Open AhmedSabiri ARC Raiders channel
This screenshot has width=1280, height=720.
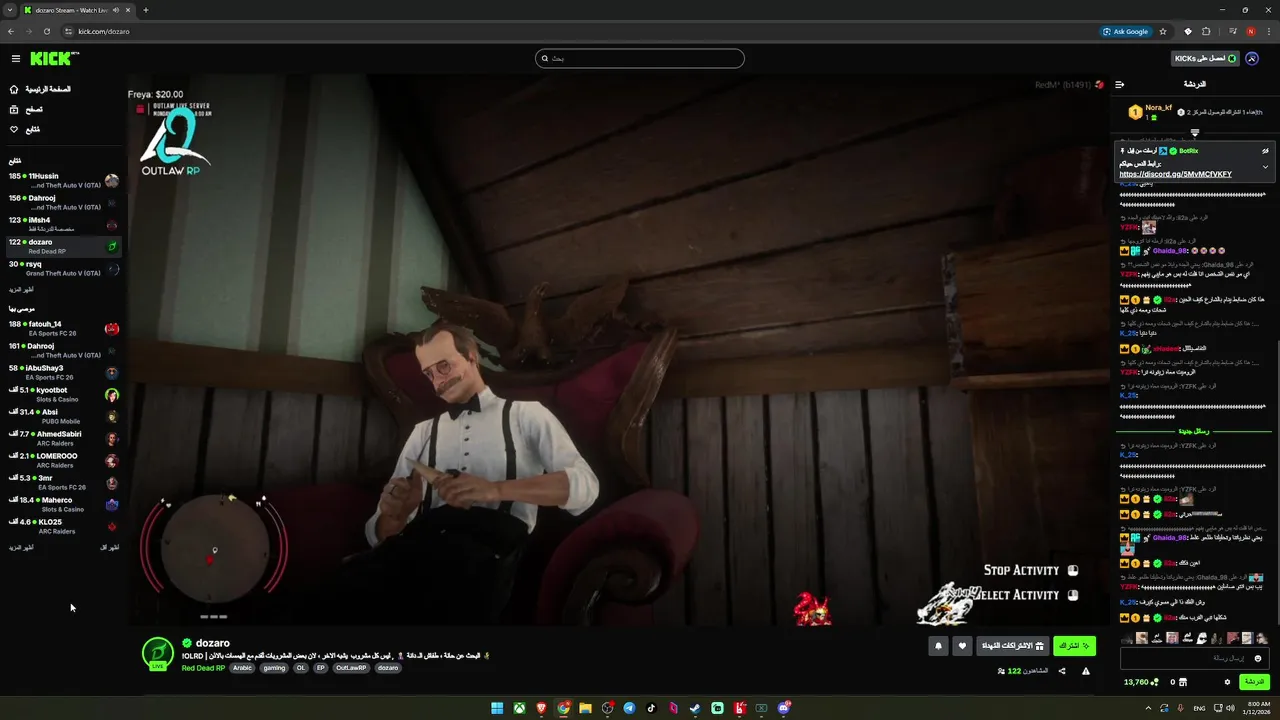coord(62,439)
